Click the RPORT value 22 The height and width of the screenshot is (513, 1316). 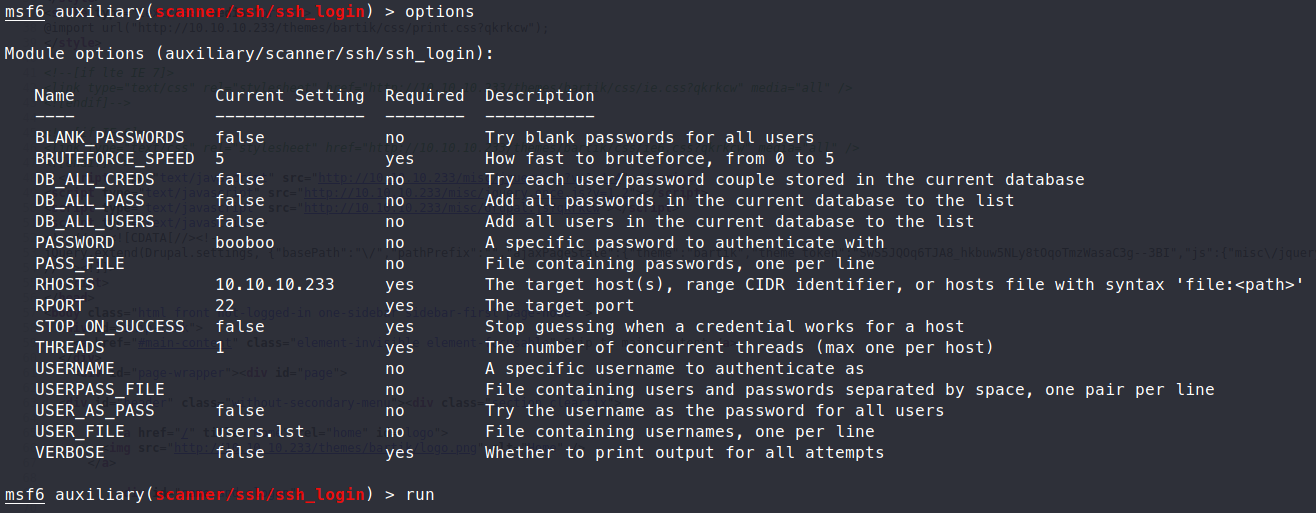[x=225, y=306]
